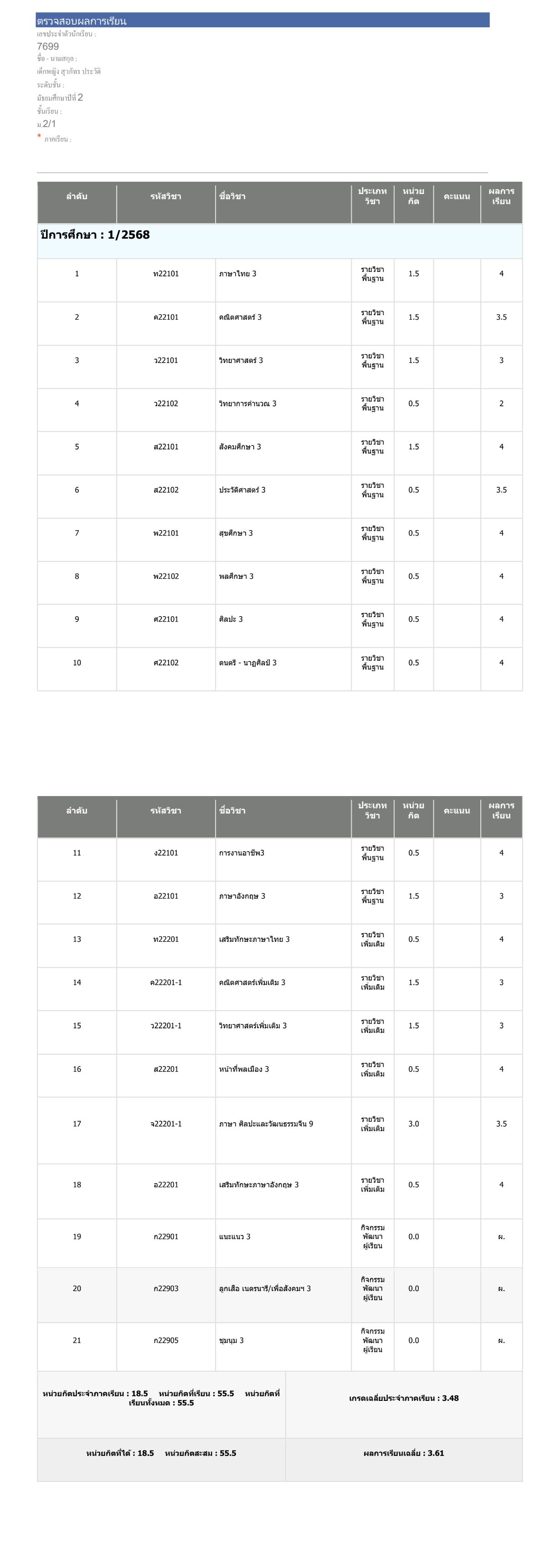555x1568 pixels.
Task: Click course code จ22201-1
Action: click(166, 1124)
